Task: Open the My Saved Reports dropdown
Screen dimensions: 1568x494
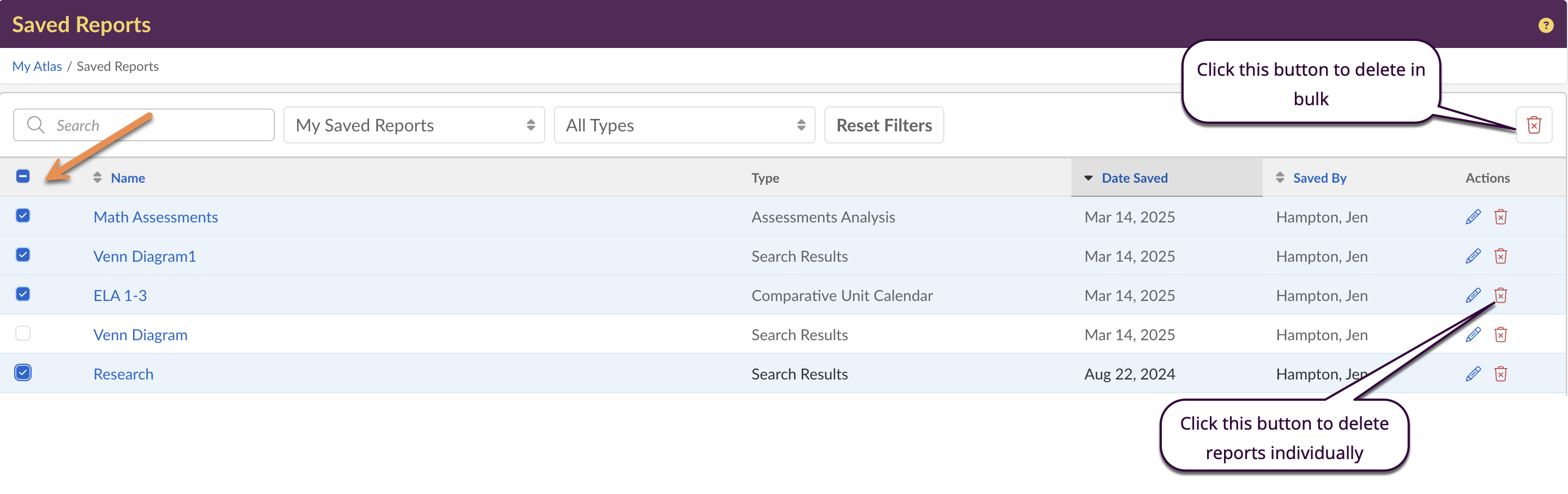Action: 414,125
